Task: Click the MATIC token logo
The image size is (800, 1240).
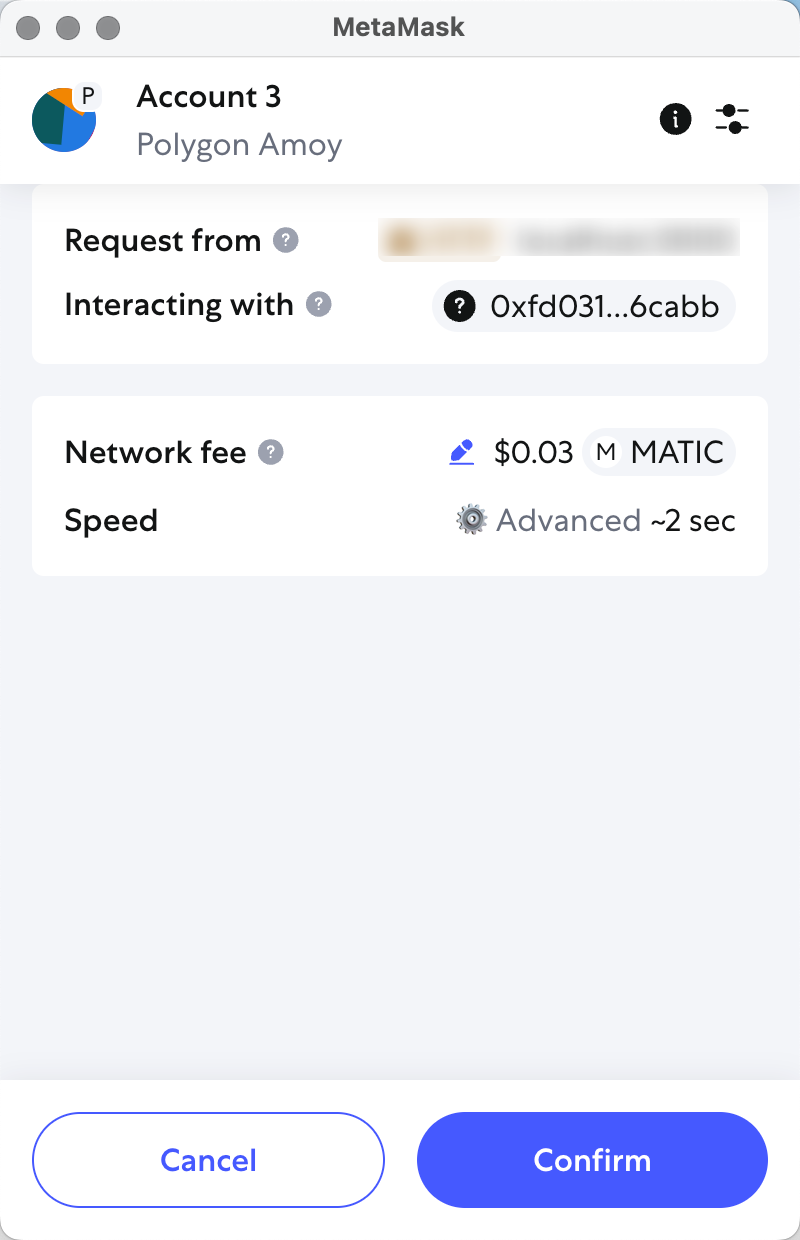Action: pos(605,453)
